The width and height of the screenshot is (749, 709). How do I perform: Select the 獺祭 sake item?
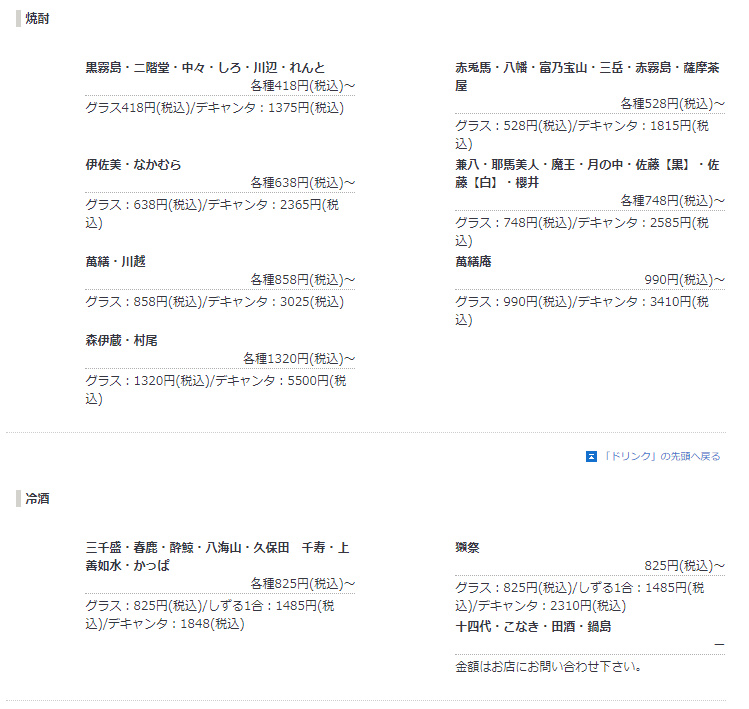tap(467, 548)
